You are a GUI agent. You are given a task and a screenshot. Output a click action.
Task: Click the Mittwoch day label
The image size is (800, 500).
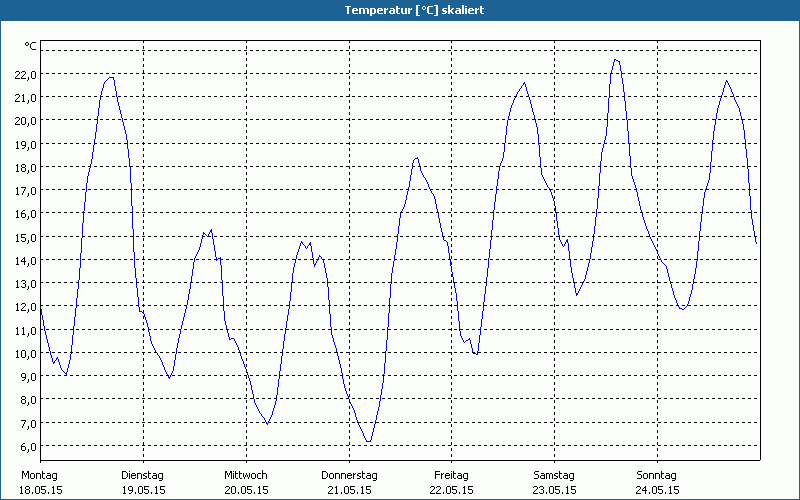click(x=246, y=475)
